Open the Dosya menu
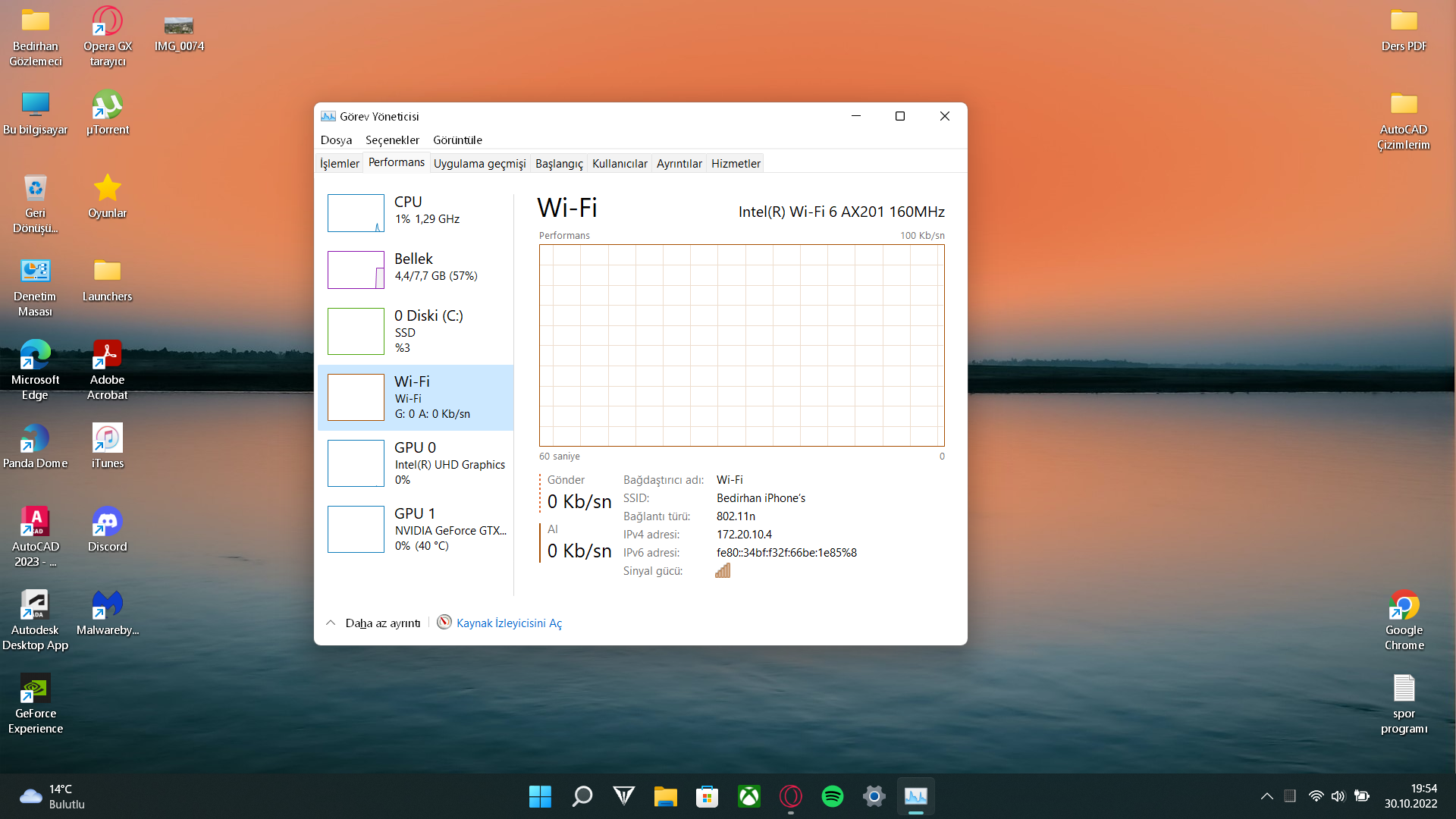Screen dimensions: 1456x819 (336, 140)
